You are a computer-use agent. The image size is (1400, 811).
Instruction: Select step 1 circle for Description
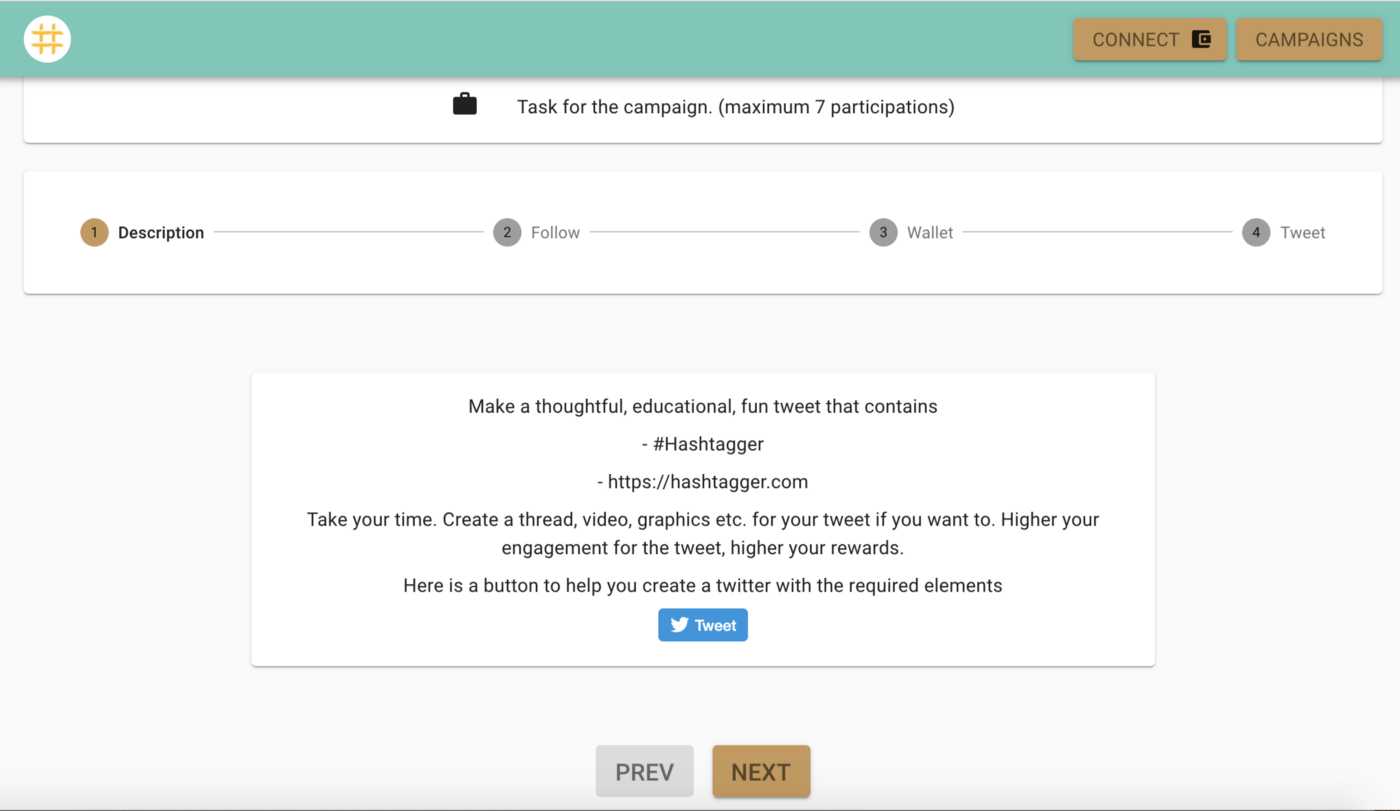tap(94, 233)
